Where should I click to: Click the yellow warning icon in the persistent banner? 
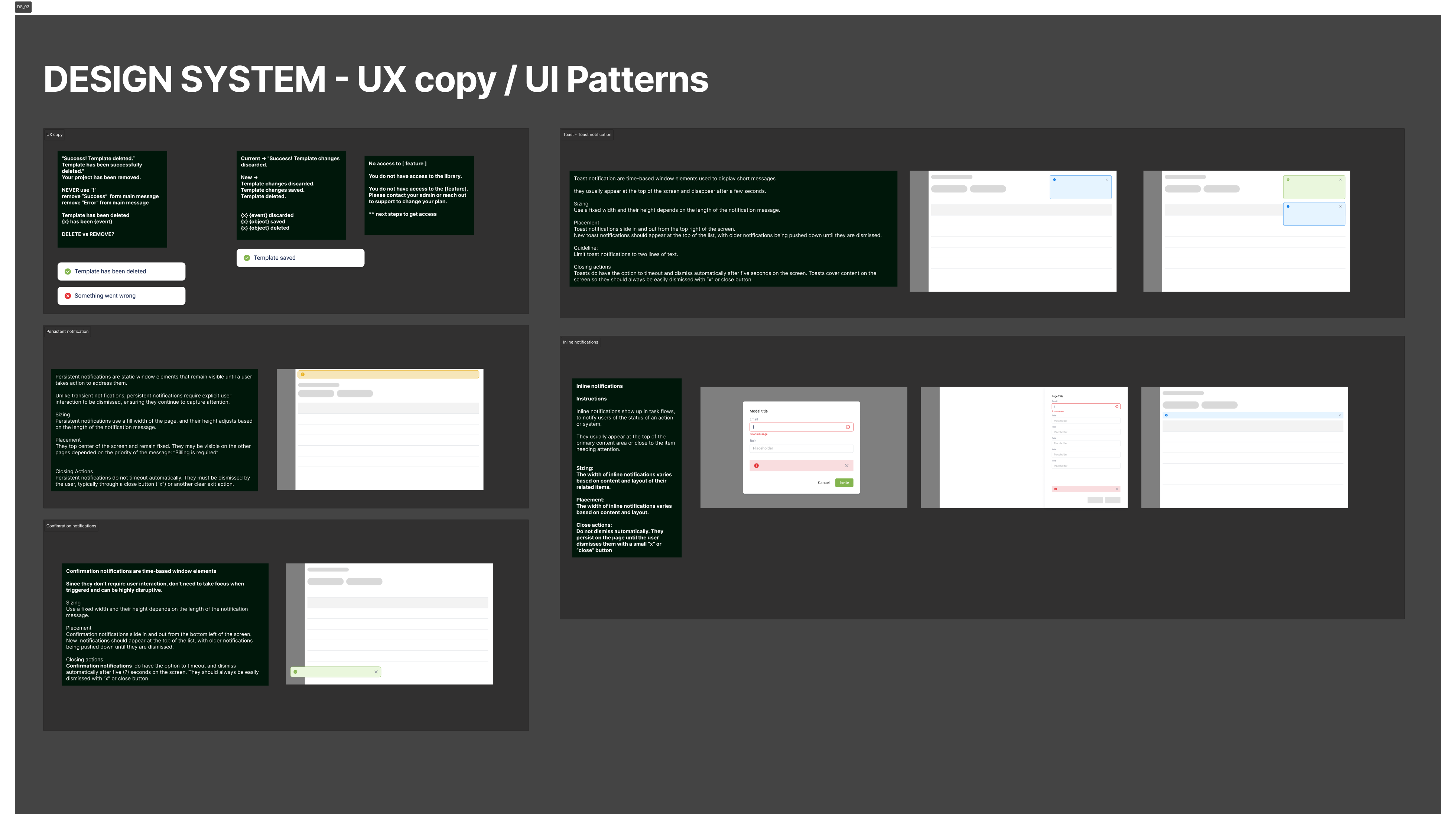303,375
